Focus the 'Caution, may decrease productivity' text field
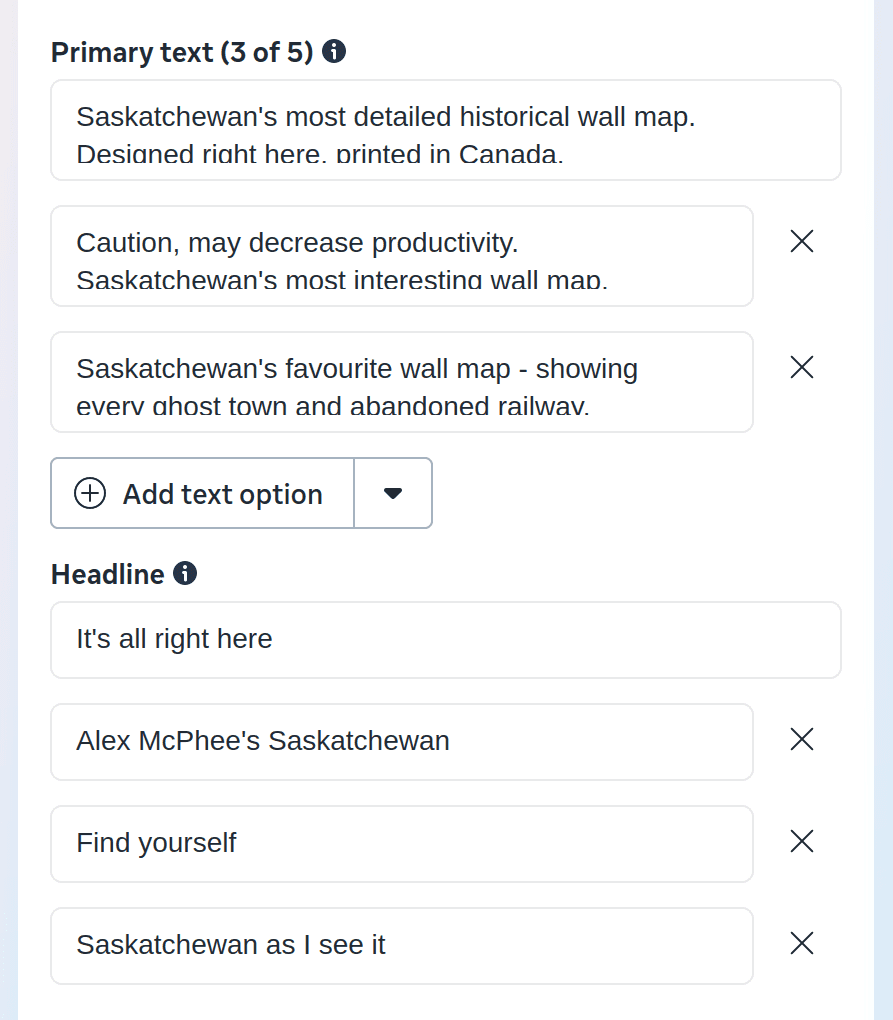Screen dimensions: 893x1020 401,256
